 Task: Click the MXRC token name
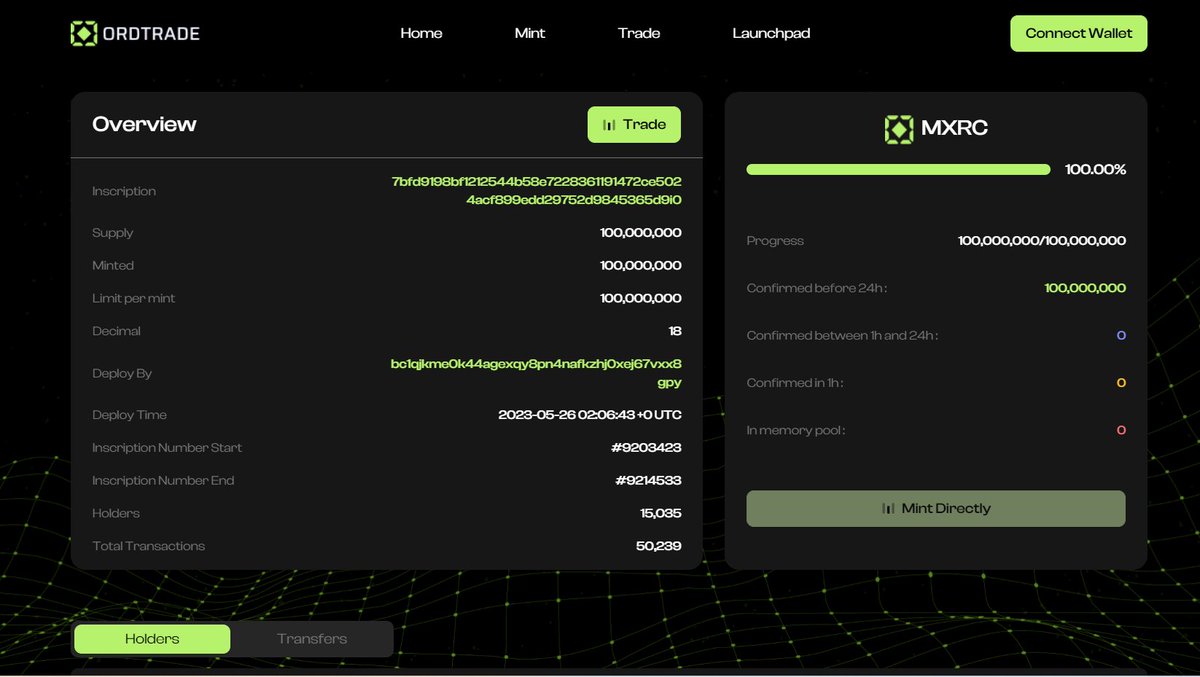coord(954,129)
